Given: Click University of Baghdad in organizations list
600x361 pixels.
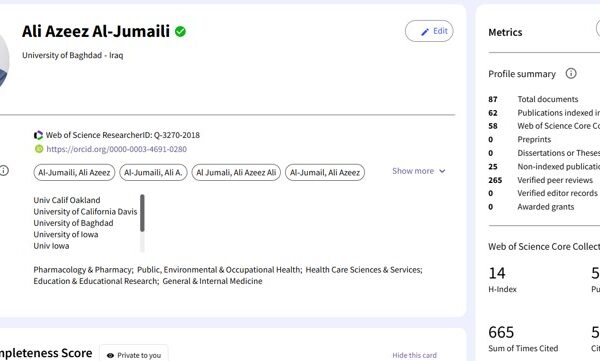Looking at the screenshot, I should click(73, 223).
